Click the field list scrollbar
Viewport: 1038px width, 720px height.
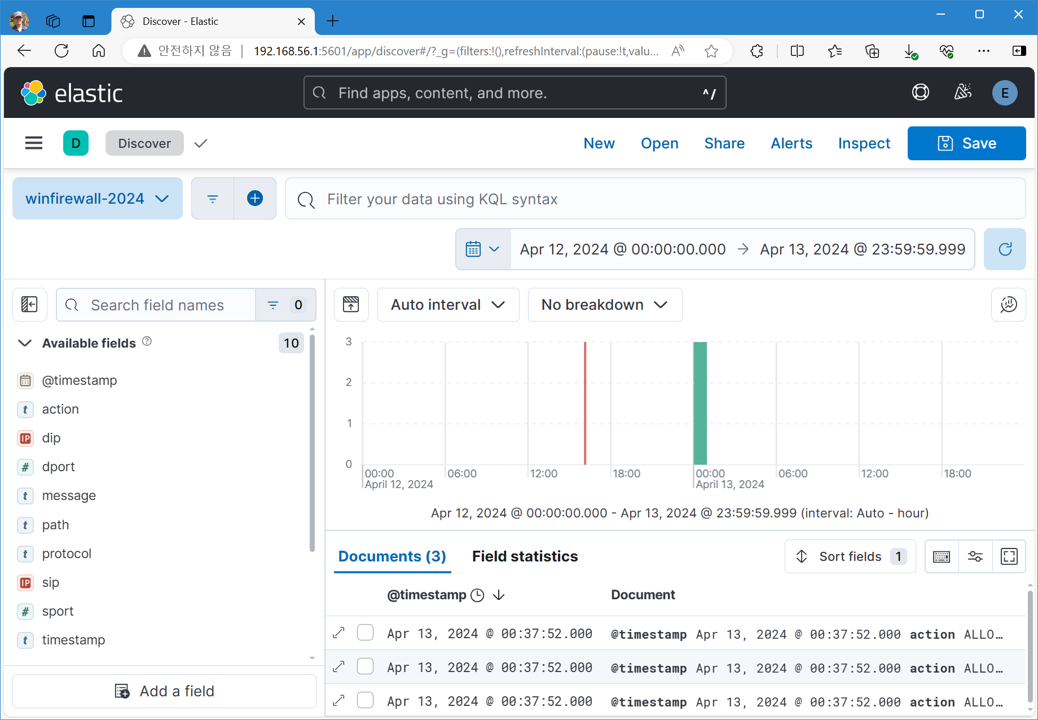(312, 443)
